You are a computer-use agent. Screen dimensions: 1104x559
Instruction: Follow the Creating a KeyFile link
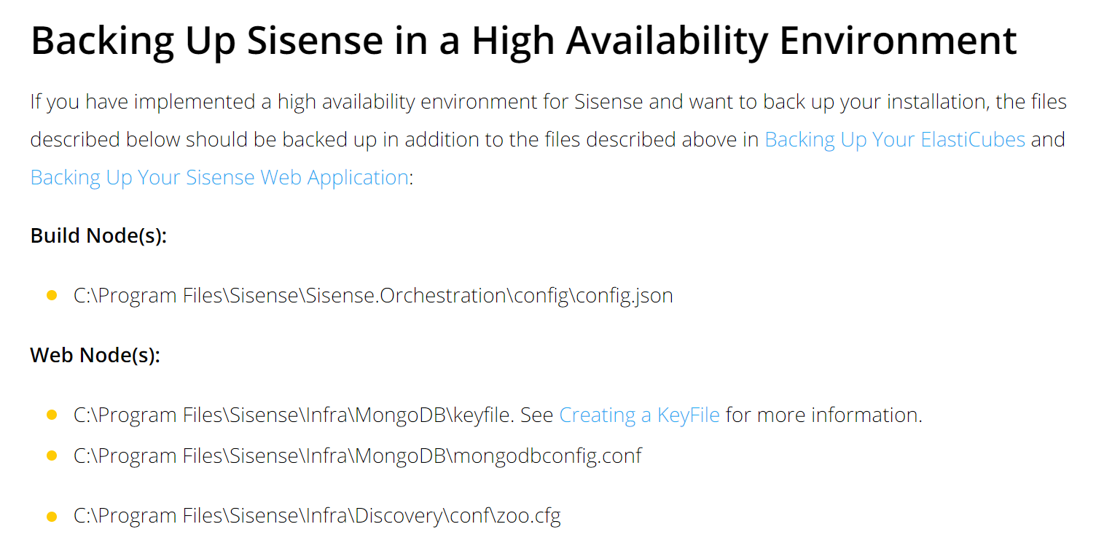[x=639, y=415]
